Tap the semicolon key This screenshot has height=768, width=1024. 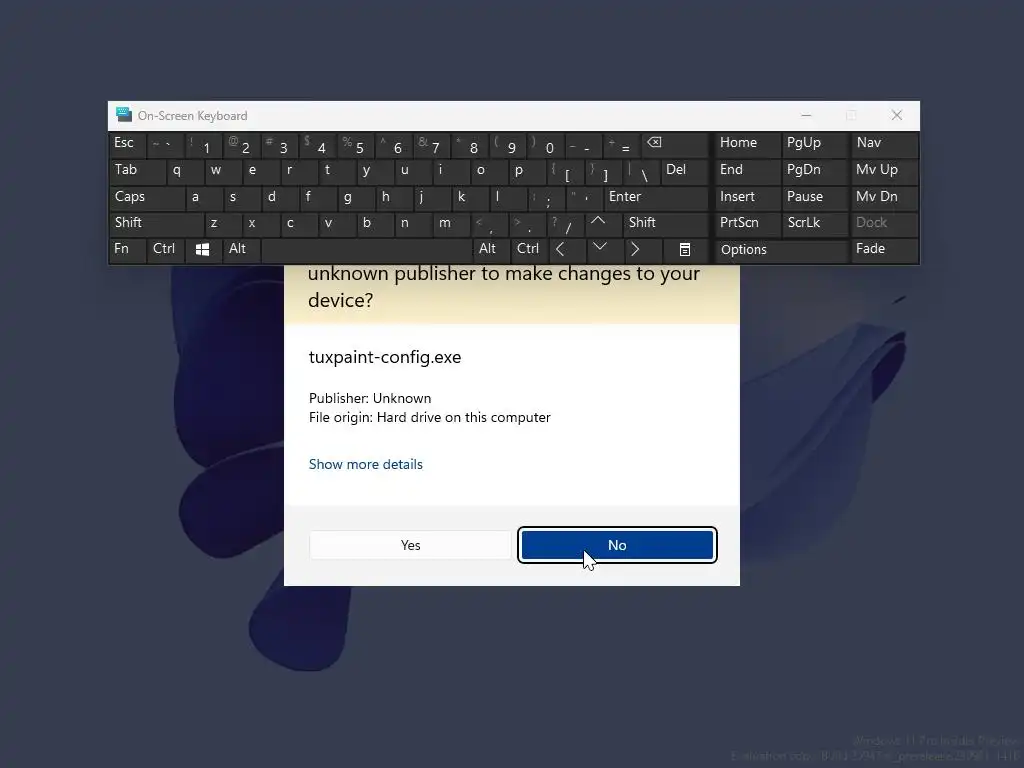coord(546,197)
